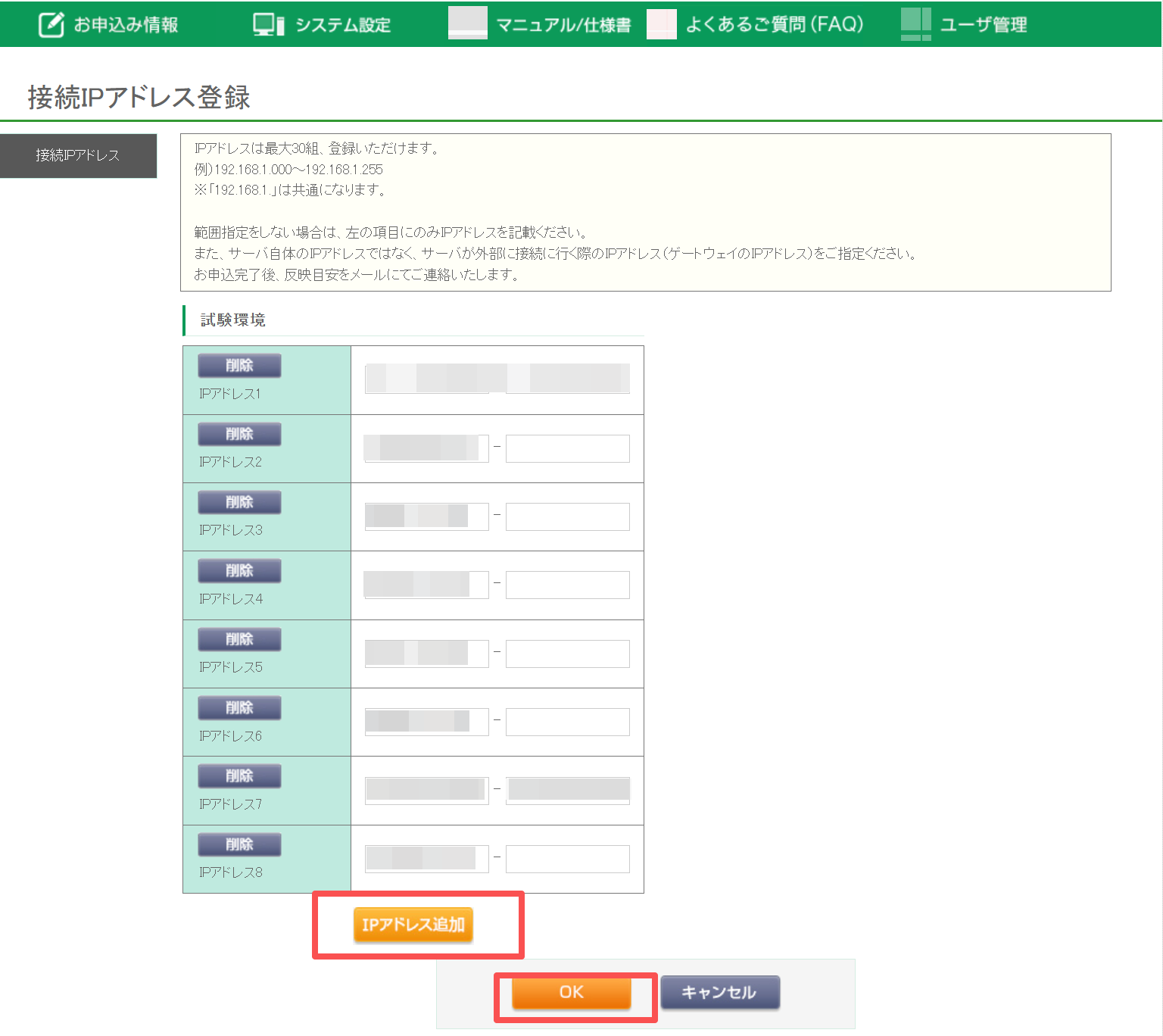This screenshot has height=1036, width=1163.
Task: Click the 接続IPアドレス登録 page title
Action: click(x=139, y=97)
